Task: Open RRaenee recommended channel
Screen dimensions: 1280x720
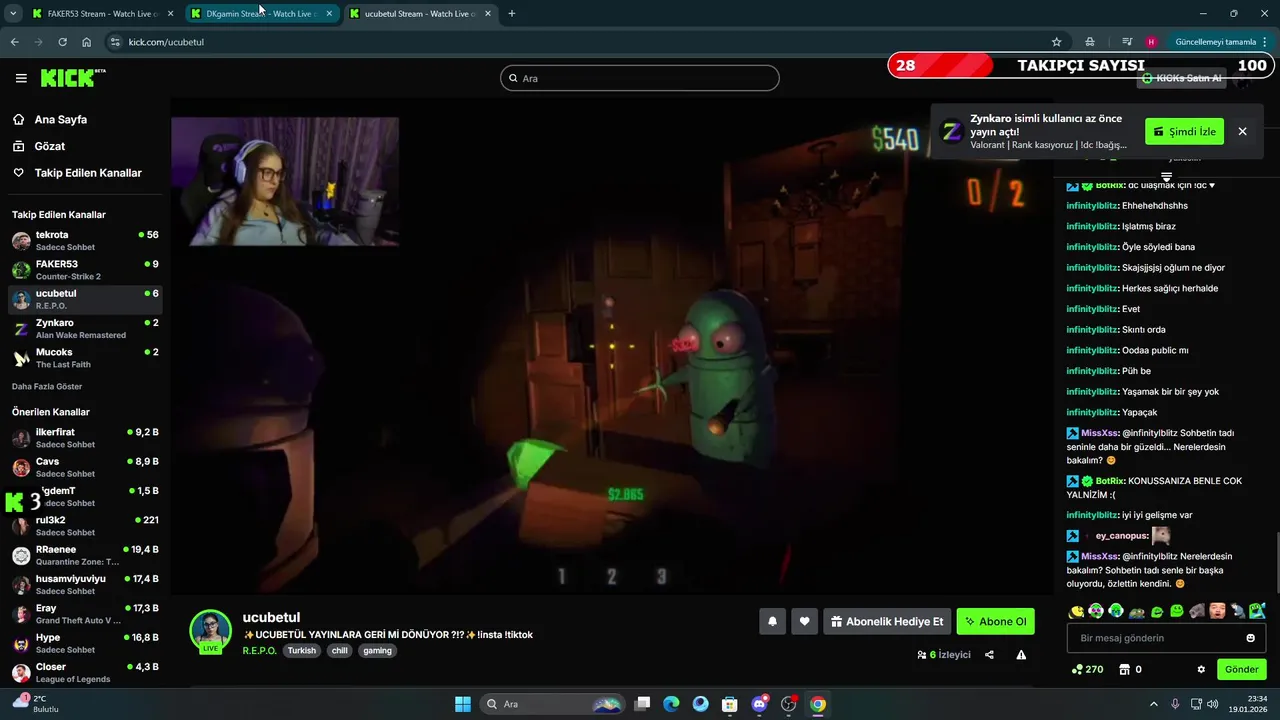Action: [85, 555]
